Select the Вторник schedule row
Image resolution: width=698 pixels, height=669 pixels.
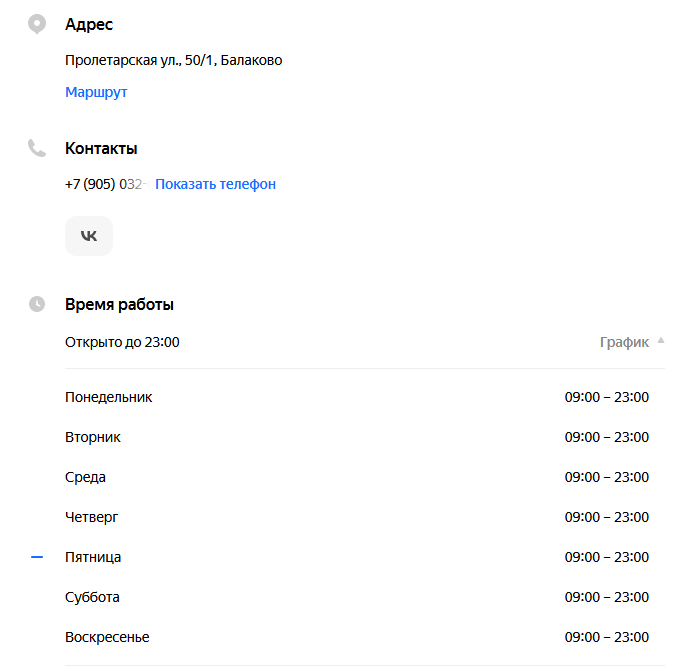point(93,437)
